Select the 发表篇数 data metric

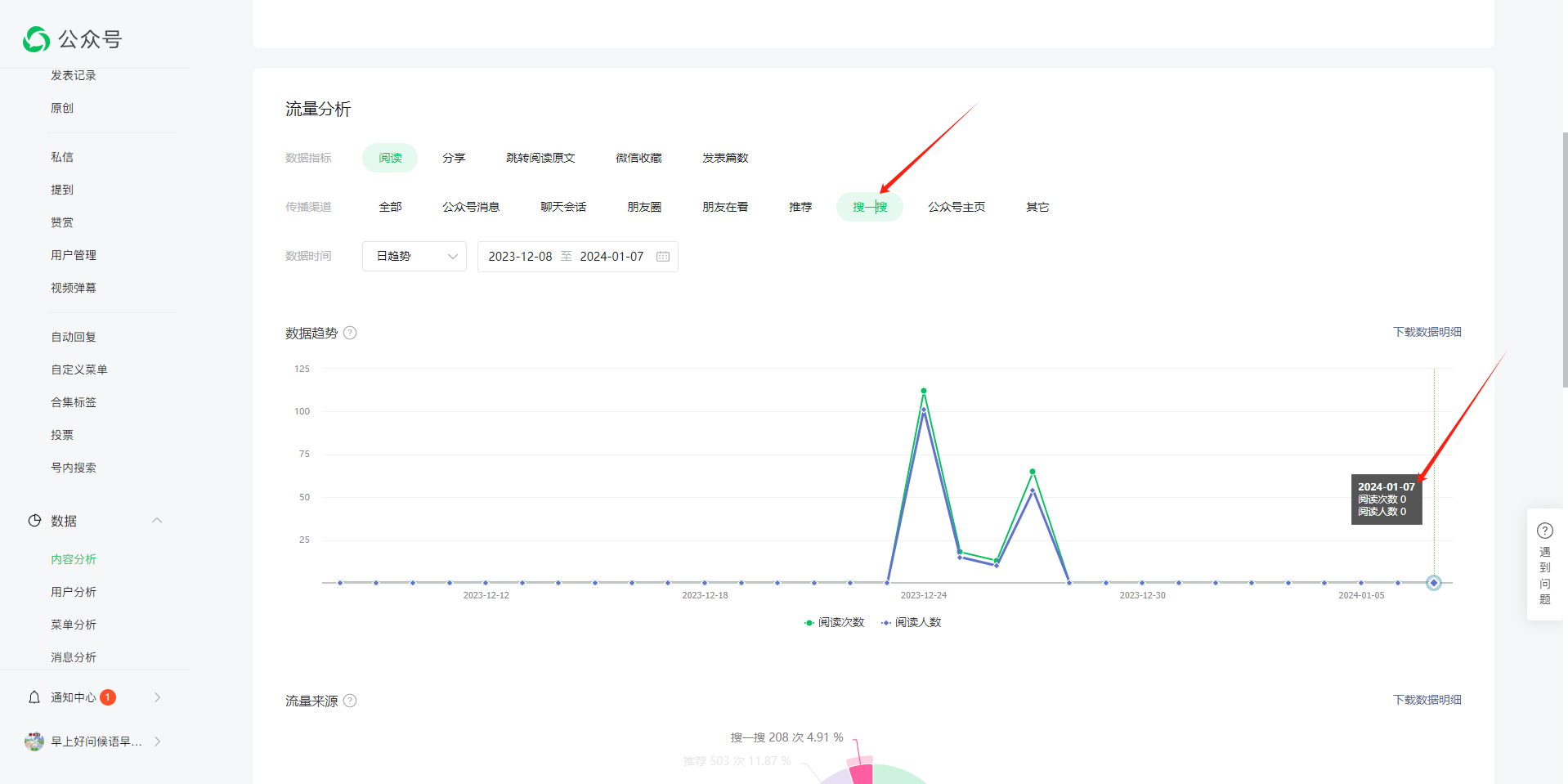[x=725, y=158]
